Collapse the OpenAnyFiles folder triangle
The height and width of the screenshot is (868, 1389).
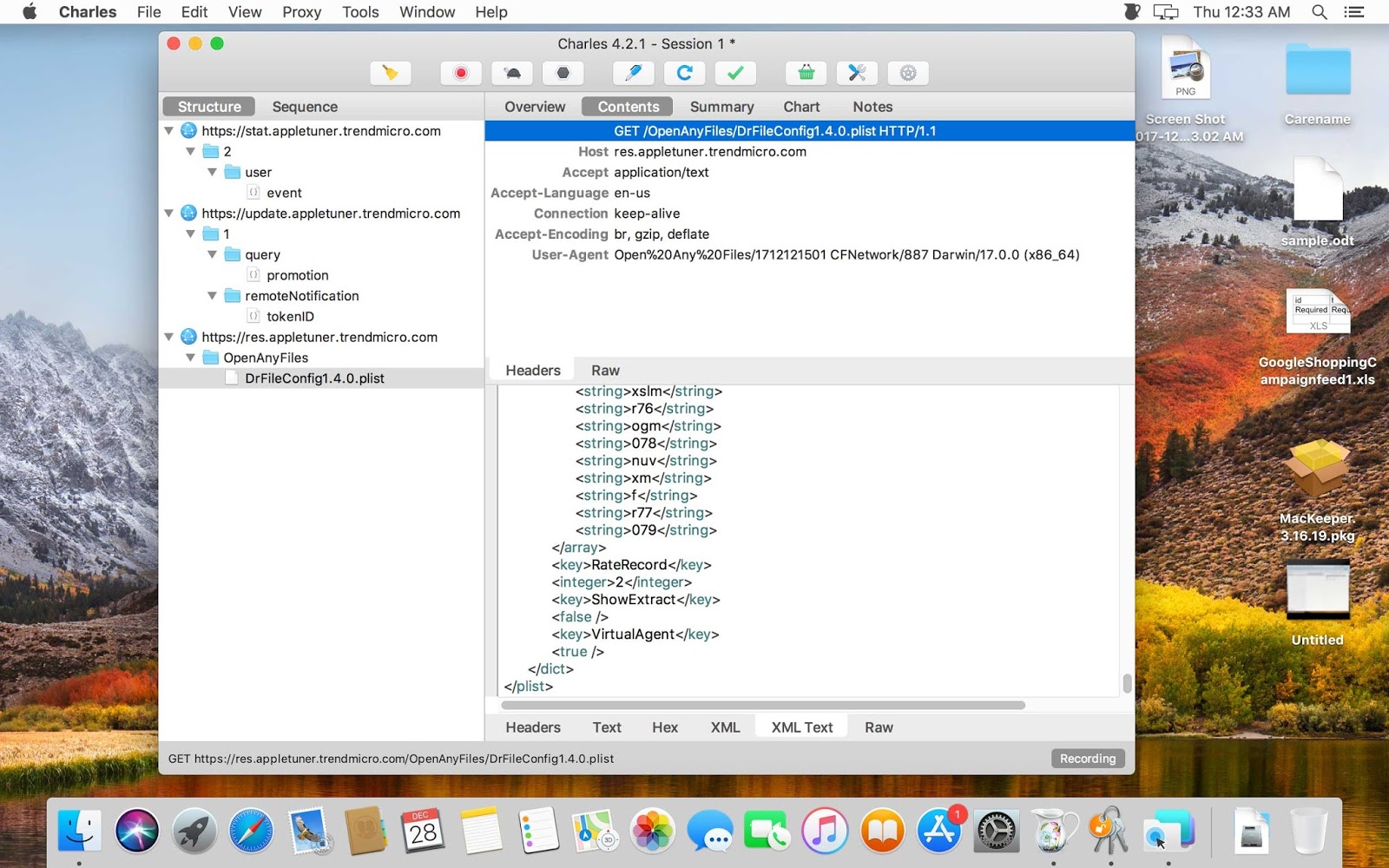(190, 358)
